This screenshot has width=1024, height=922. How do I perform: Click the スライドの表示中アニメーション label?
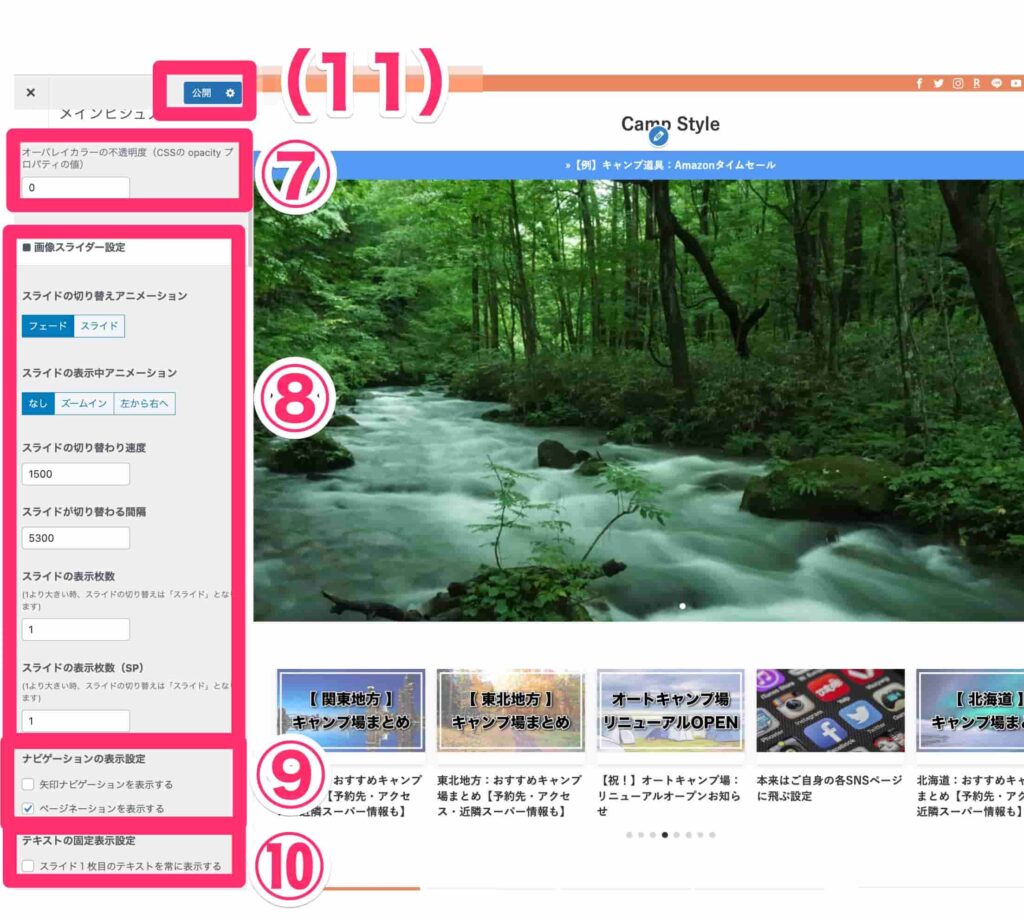click(99, 373)
